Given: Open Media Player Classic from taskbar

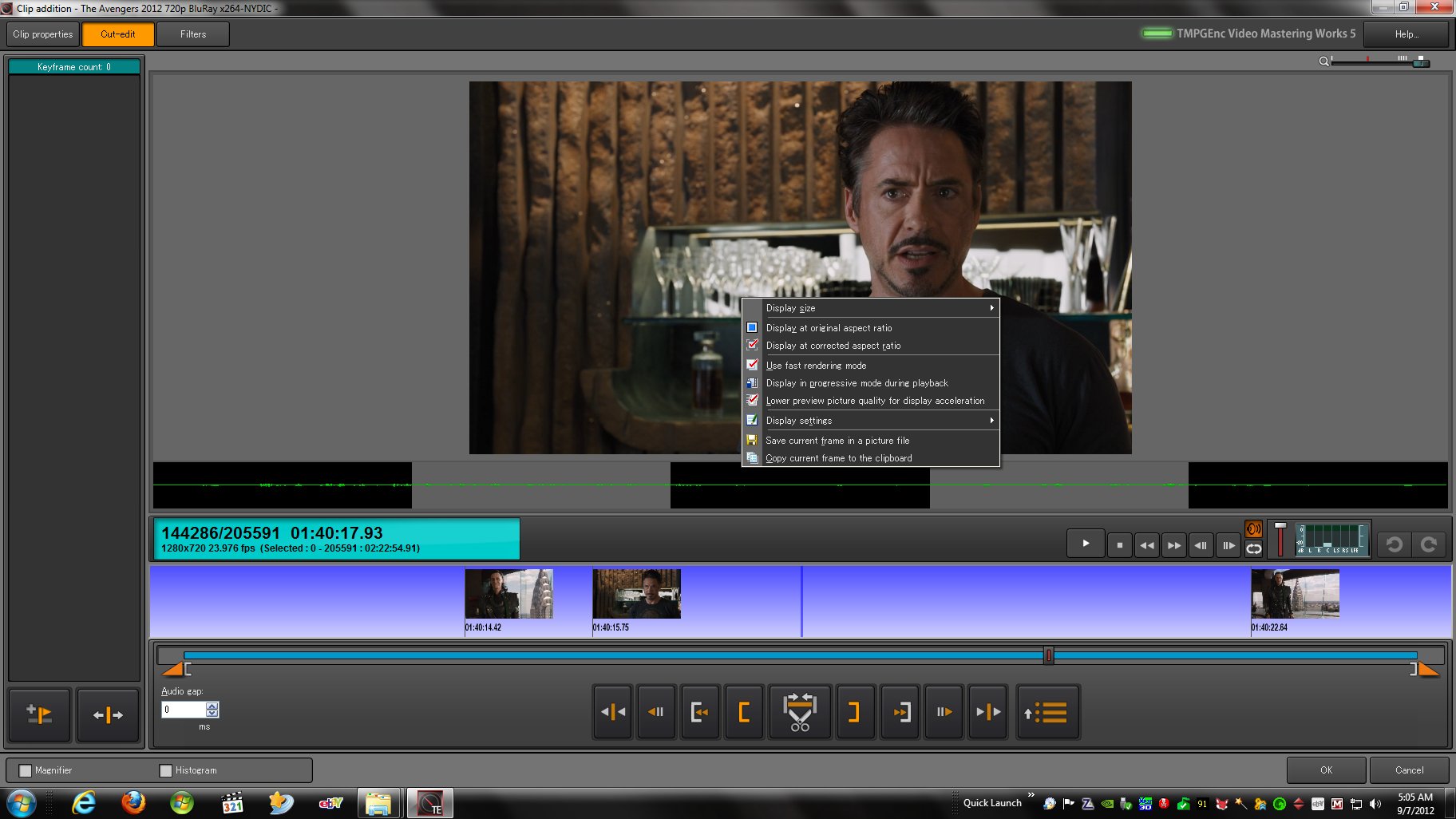Looking at the screenshot, I should click(x=231, y=802).
